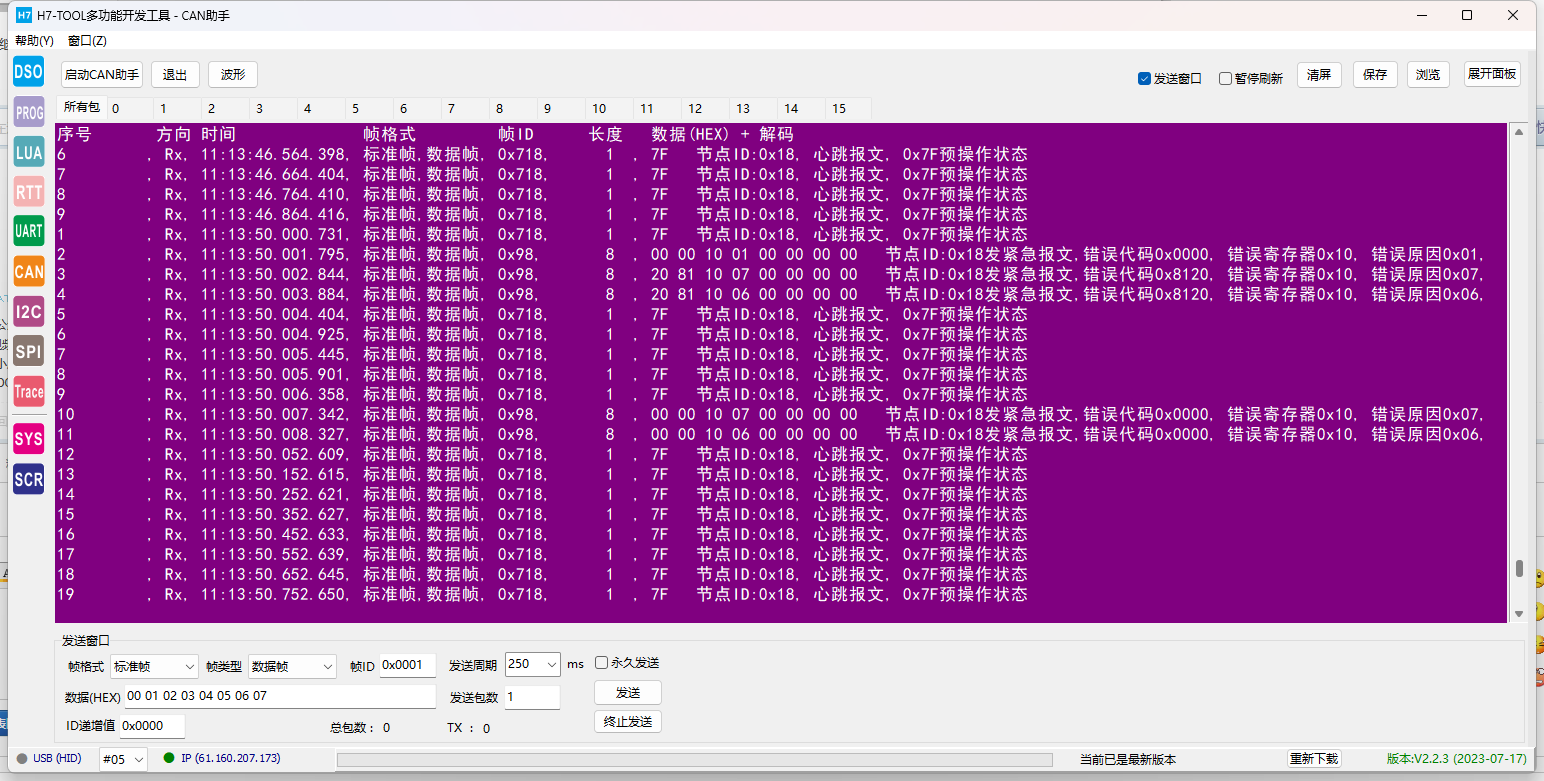Focus the 数据(HEX) input field
The height and width of the screenshot is (781, 1544).
click(280, 696)
